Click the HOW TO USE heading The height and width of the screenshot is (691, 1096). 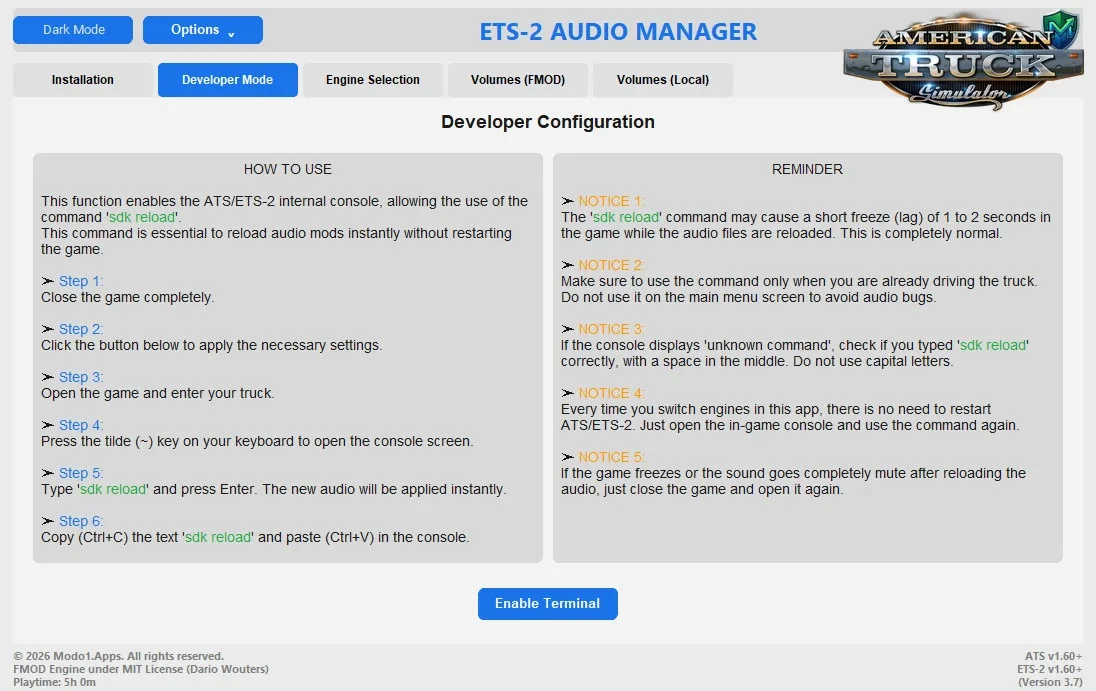tap(287, 169)
